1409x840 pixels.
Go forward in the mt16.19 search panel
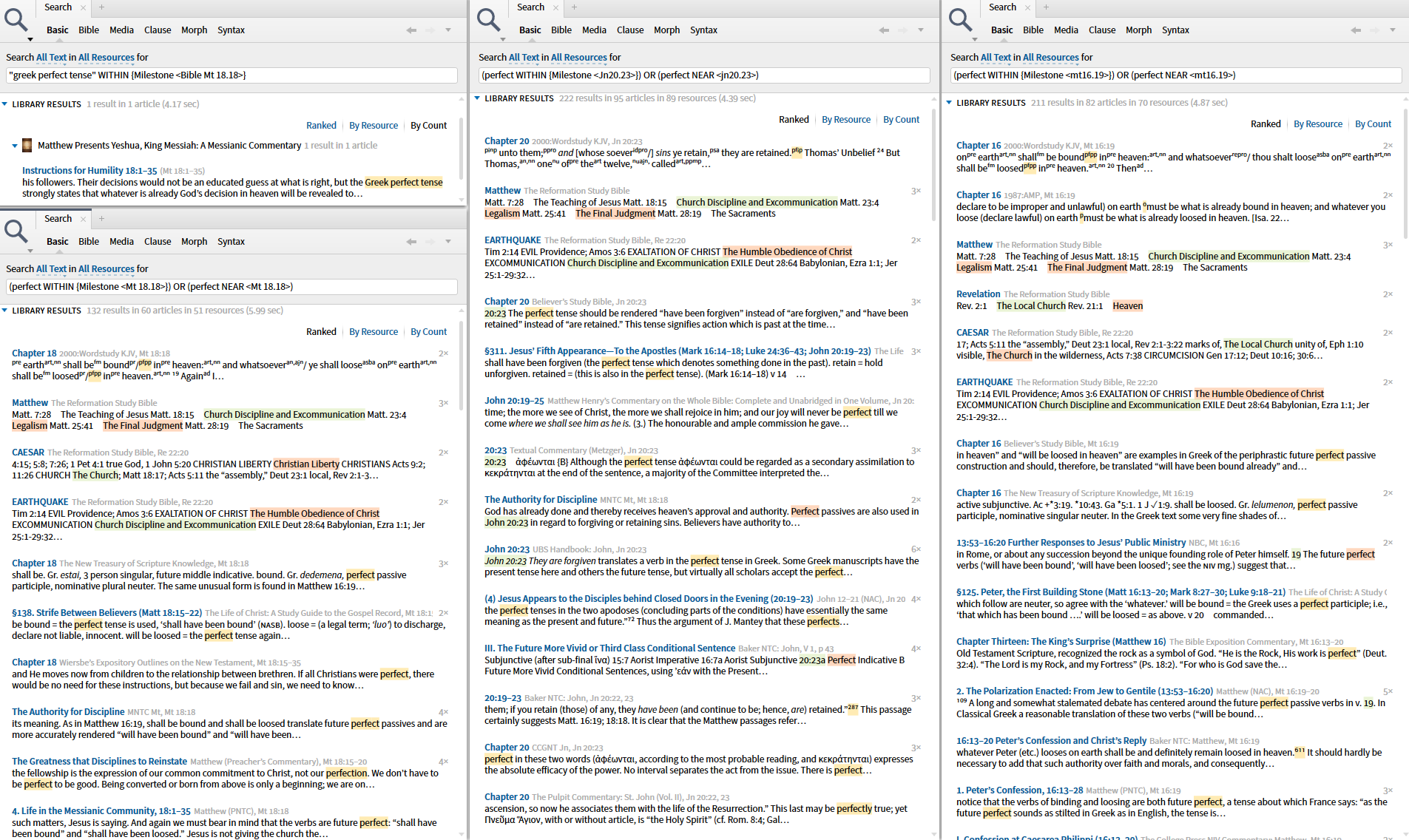(1374, 30)
